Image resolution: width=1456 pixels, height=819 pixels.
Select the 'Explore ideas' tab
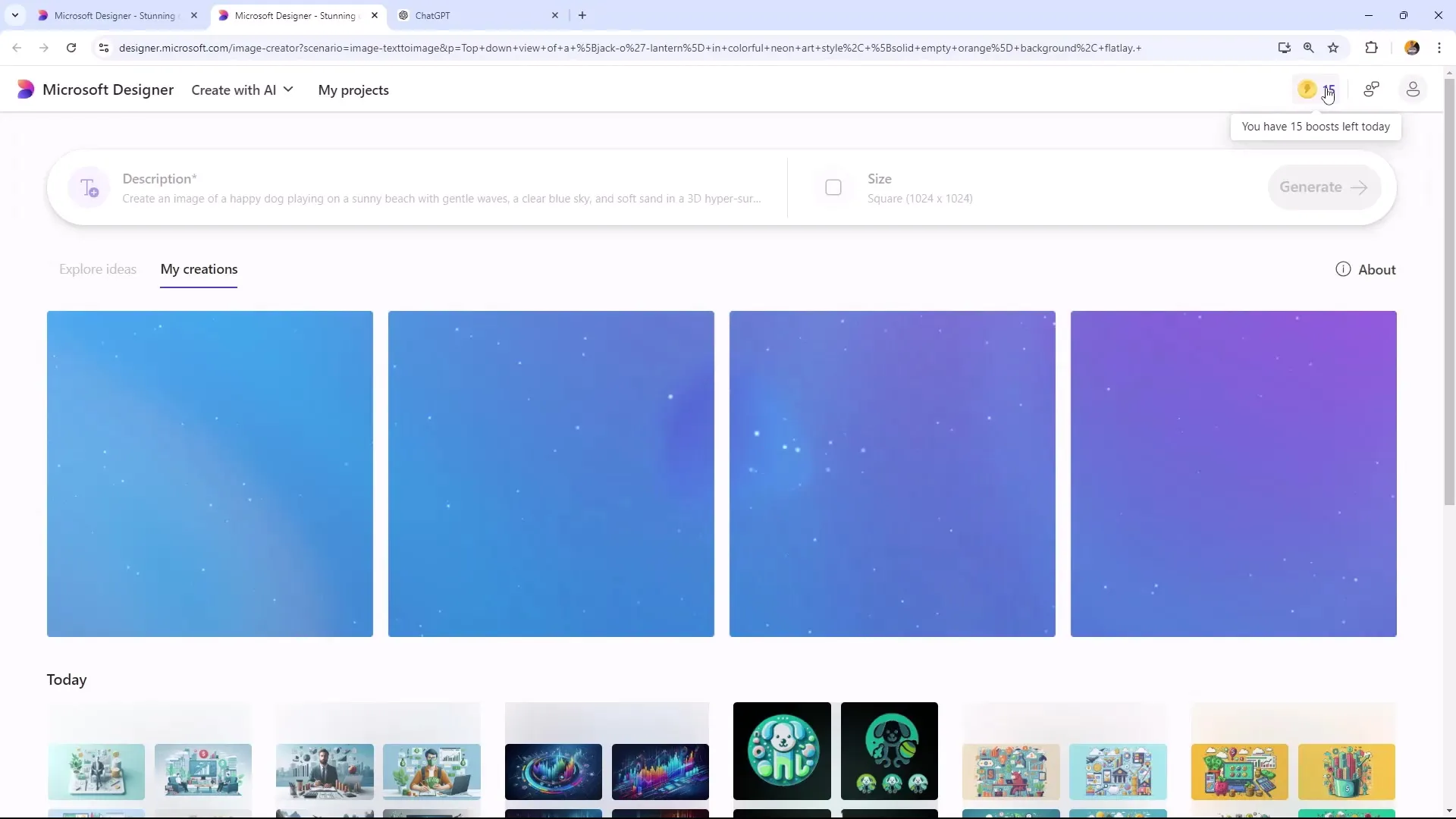97,269
